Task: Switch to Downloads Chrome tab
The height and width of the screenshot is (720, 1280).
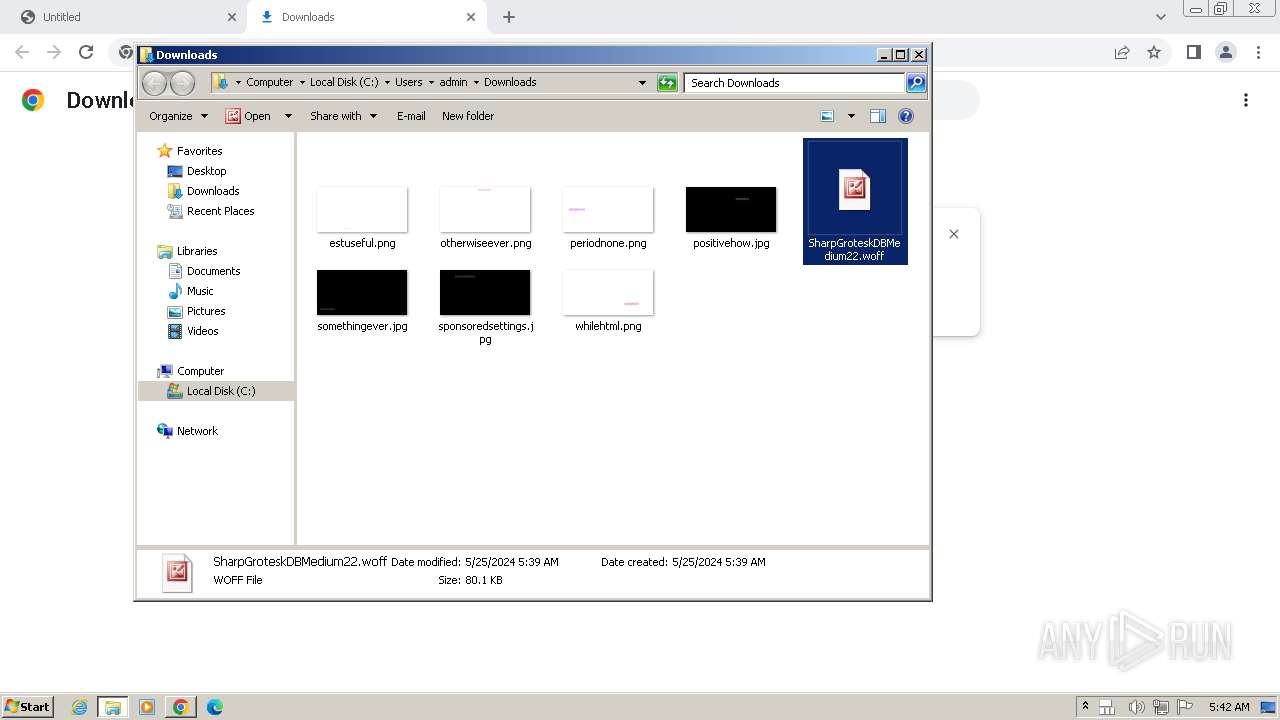Action: pos(368,17)
